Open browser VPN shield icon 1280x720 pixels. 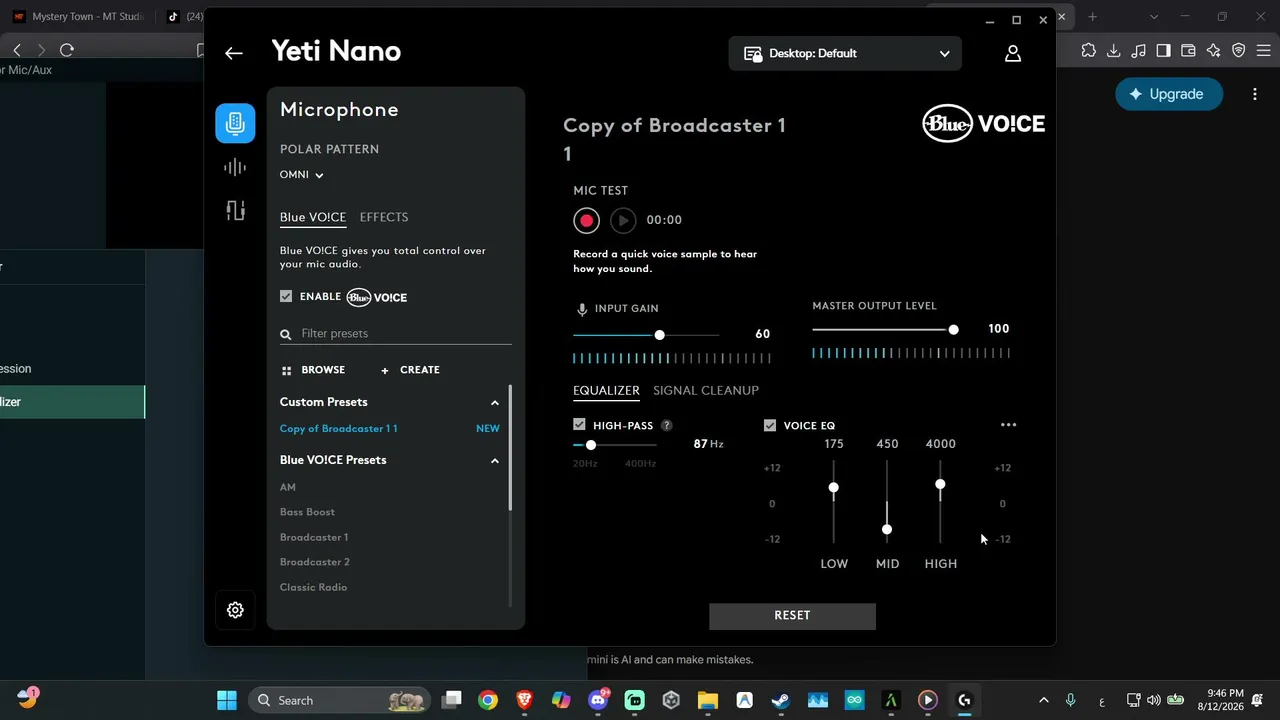(x=1239, y=50)
